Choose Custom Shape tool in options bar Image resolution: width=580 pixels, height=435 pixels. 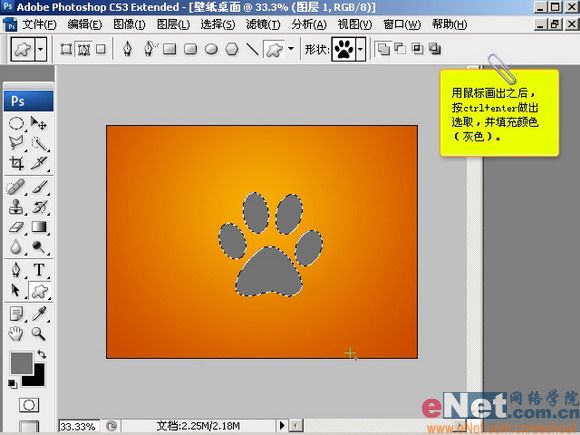coord(274,49)
